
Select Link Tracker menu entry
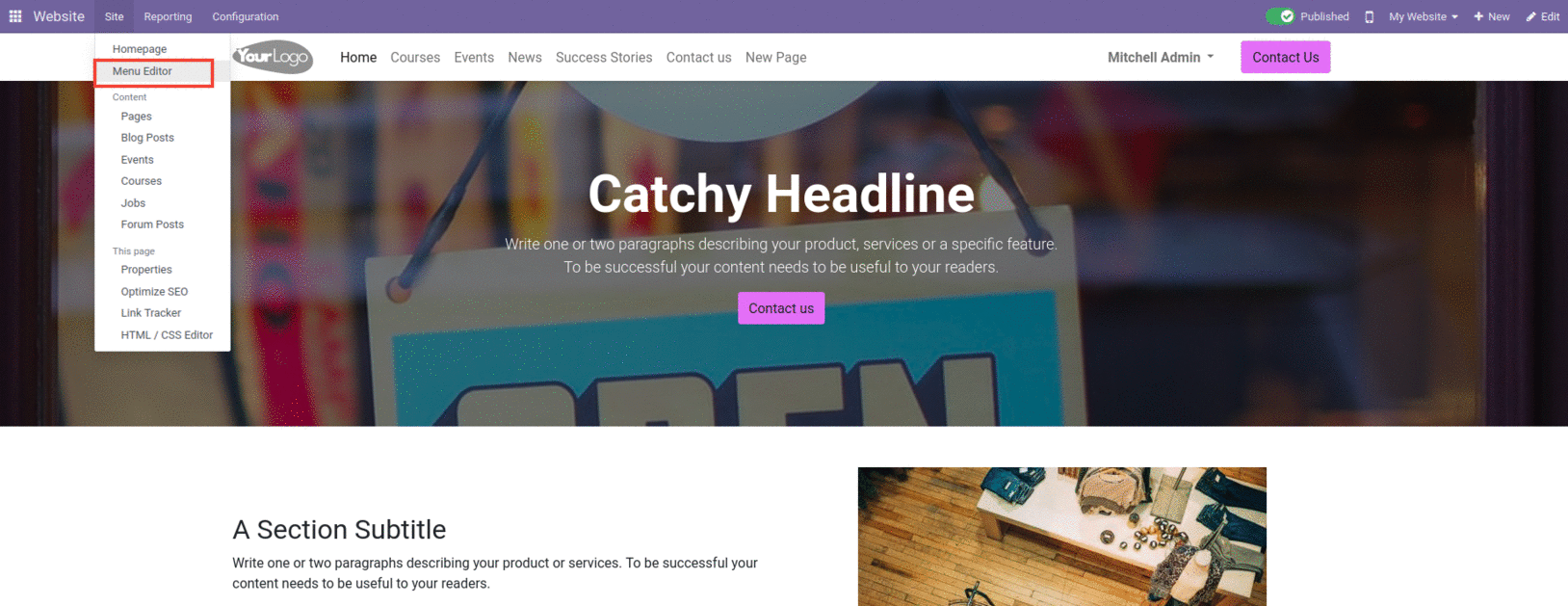[x=151, y=313]
